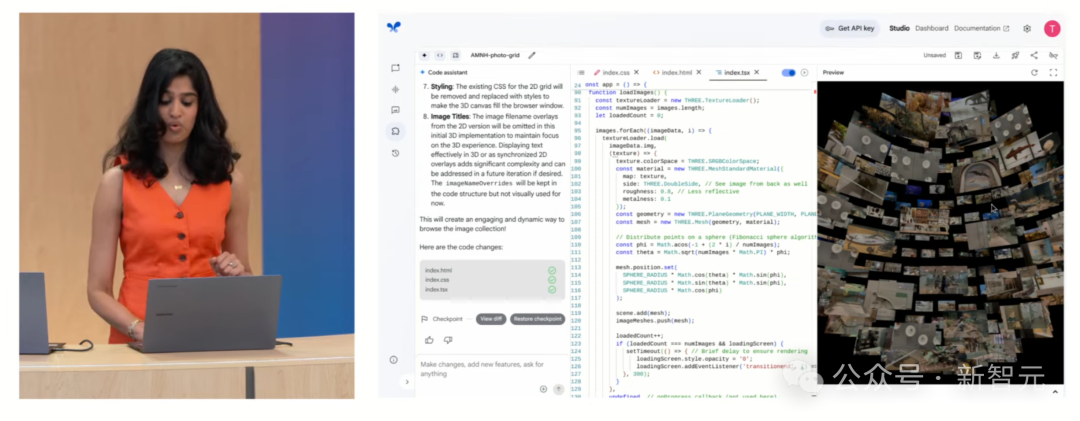The width and height of the screenshot is (1080, 421).
Task: Click the 3D photo sphere in Preview
Action: (x=940, y=234)
